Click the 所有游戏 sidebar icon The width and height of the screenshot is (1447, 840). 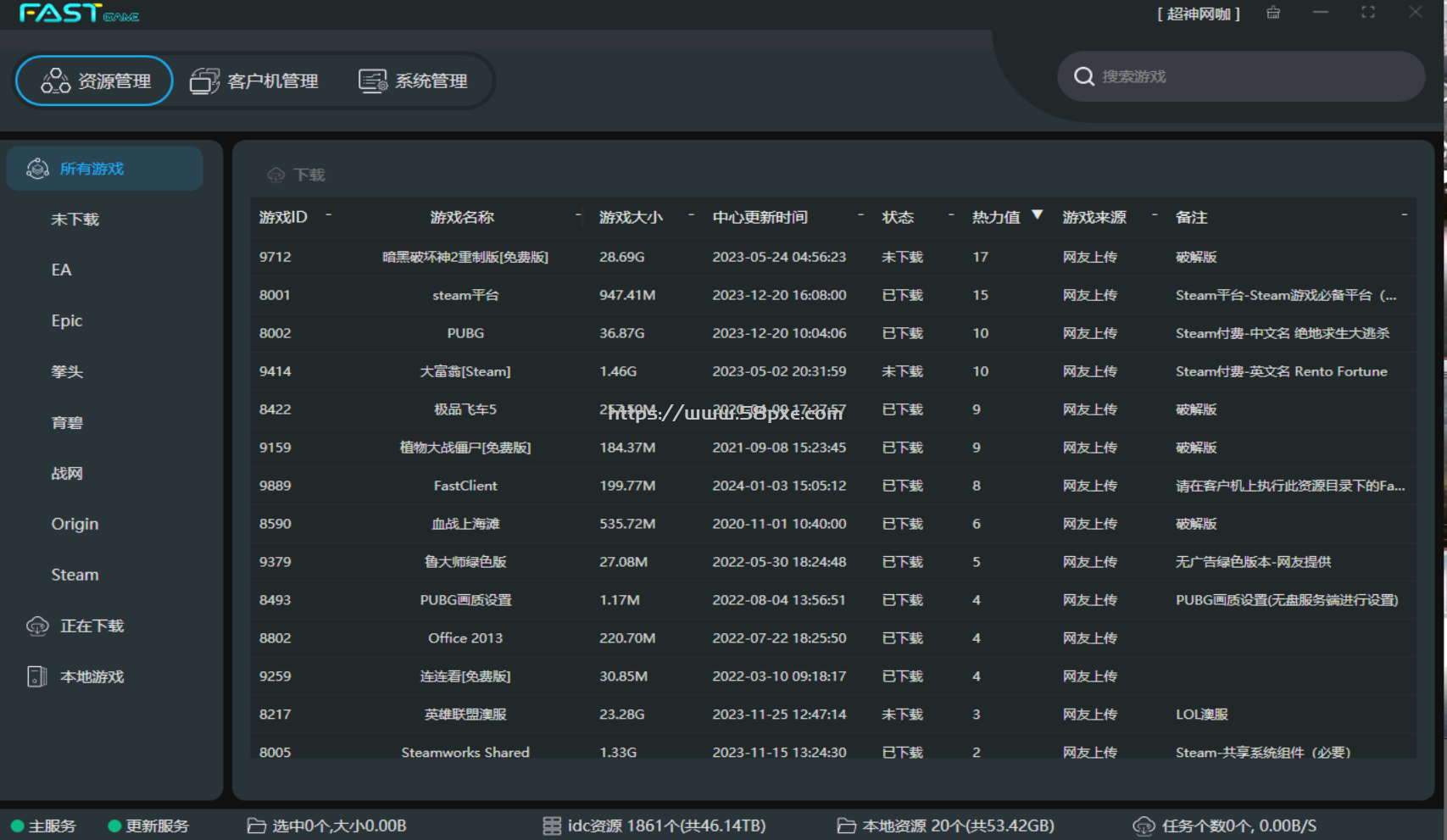coord(37,169)
